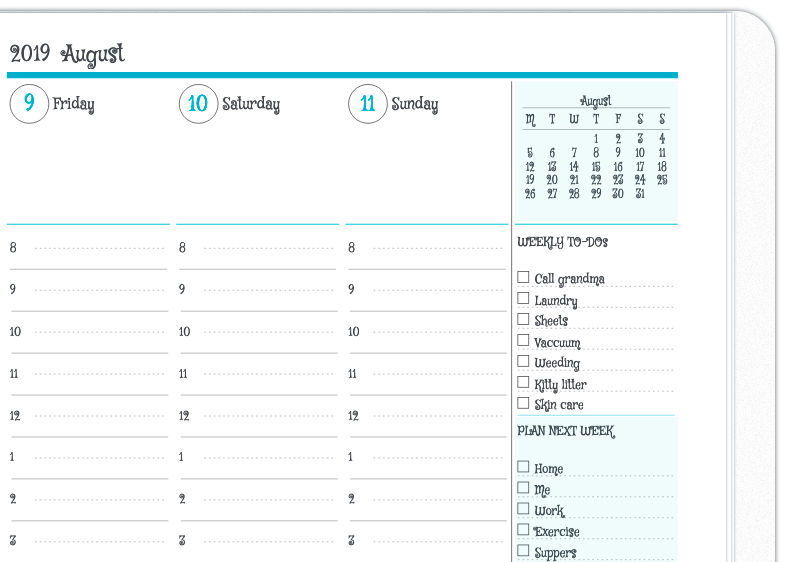Select 20 in the mini calendar
This screenshot has height=562, width=786.
tap(552, 180)
